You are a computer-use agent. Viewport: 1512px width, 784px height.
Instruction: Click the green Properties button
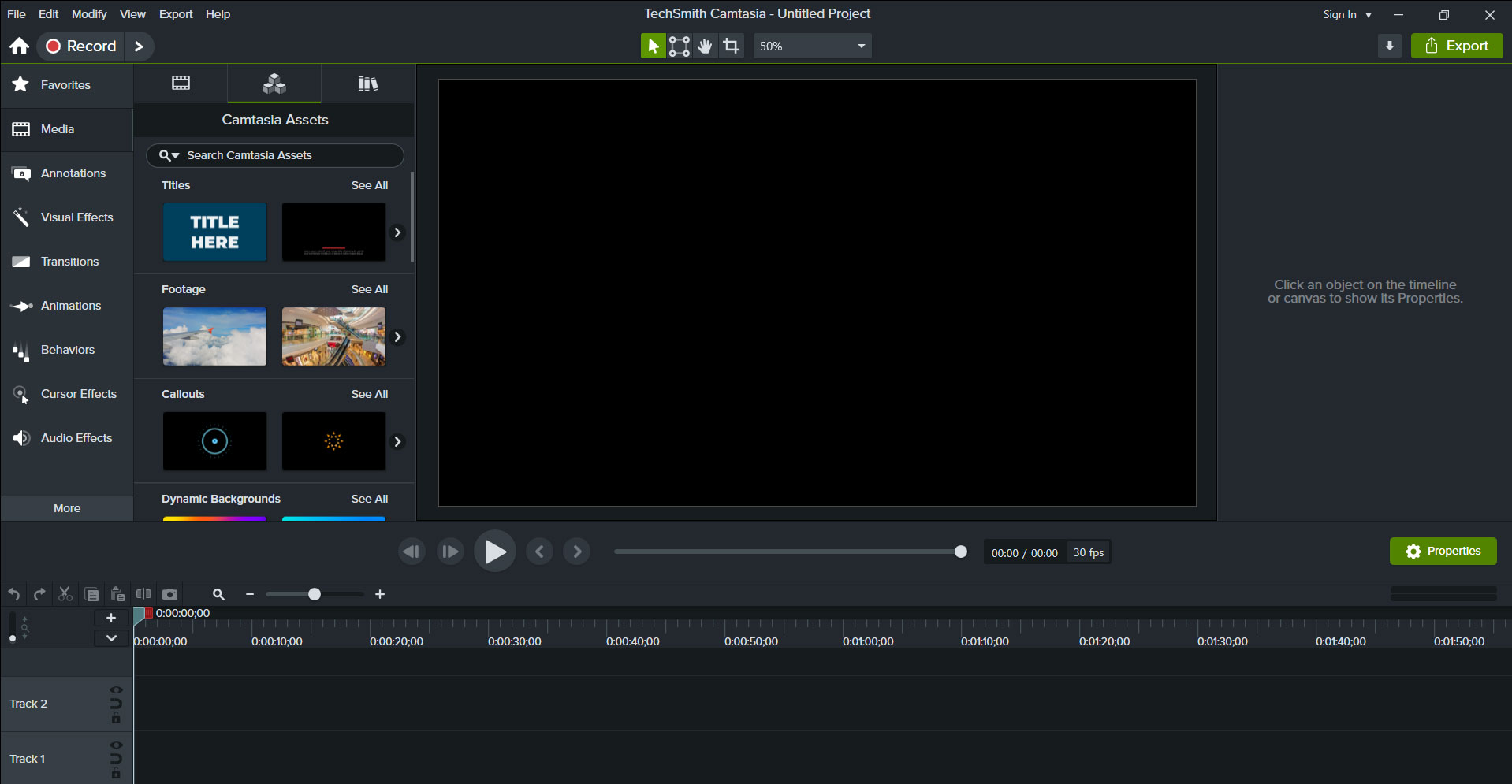click(1443, 552)
